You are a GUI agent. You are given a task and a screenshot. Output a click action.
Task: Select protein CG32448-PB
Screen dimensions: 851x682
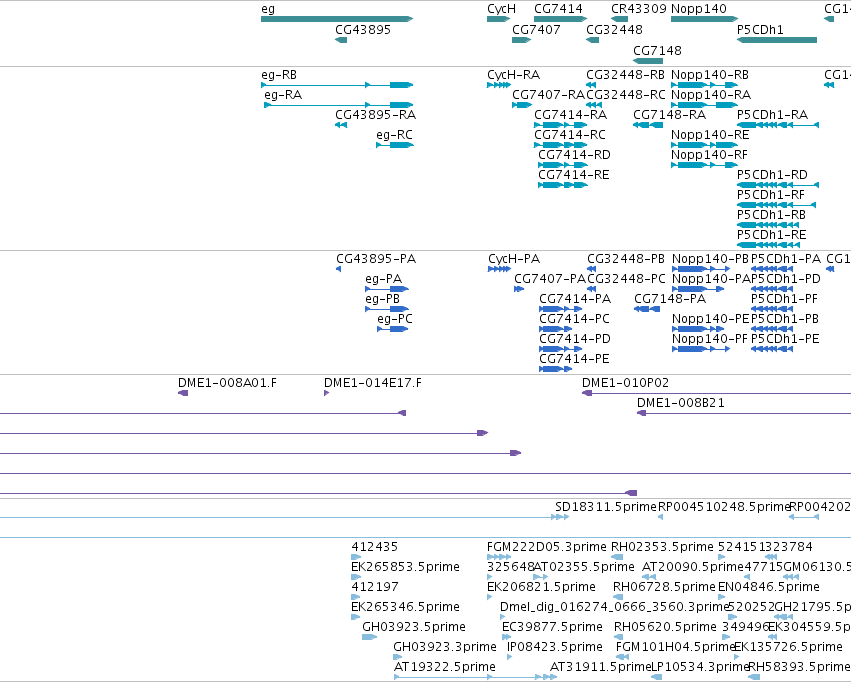626,259
